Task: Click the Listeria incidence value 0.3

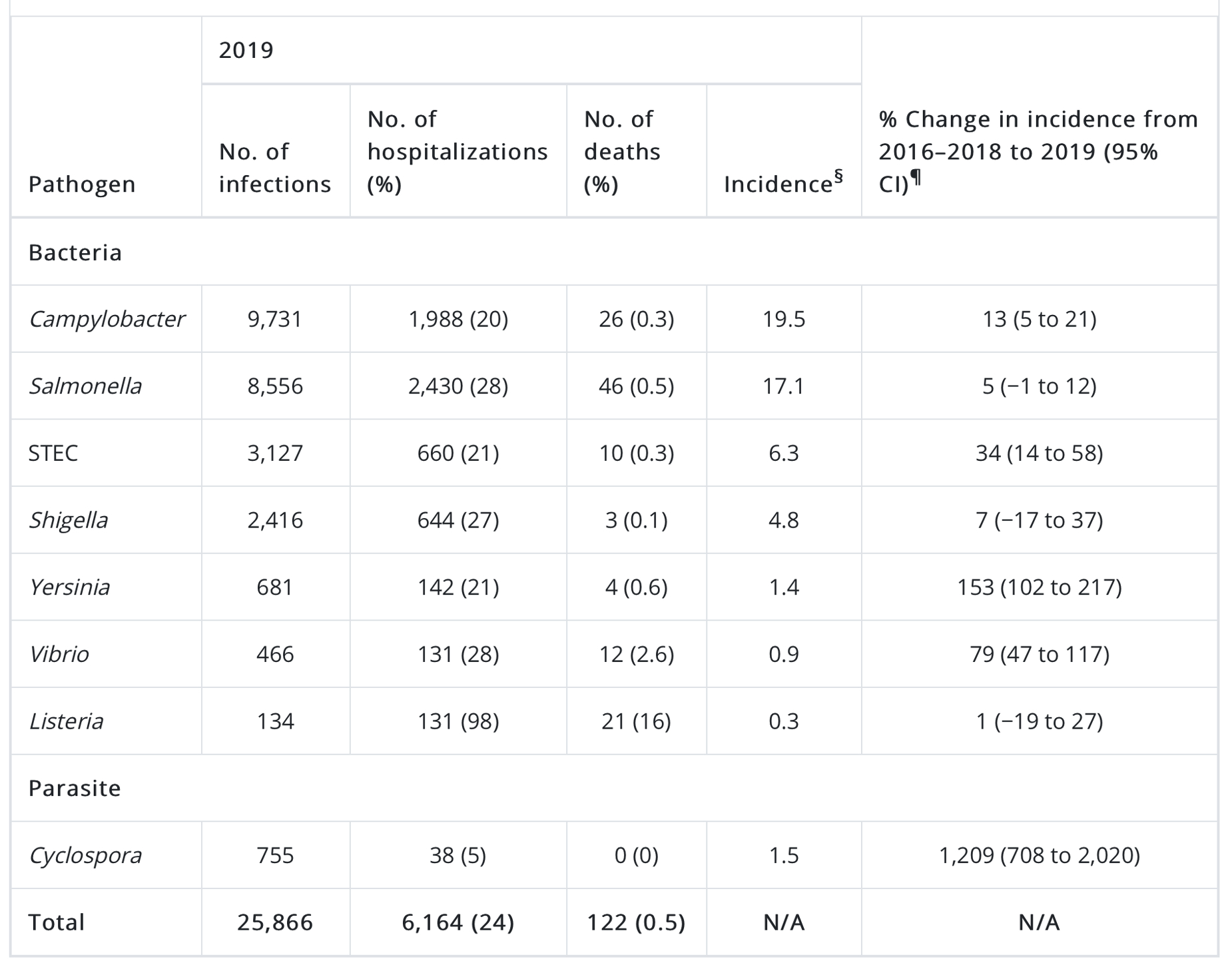Action: [784, 721]
